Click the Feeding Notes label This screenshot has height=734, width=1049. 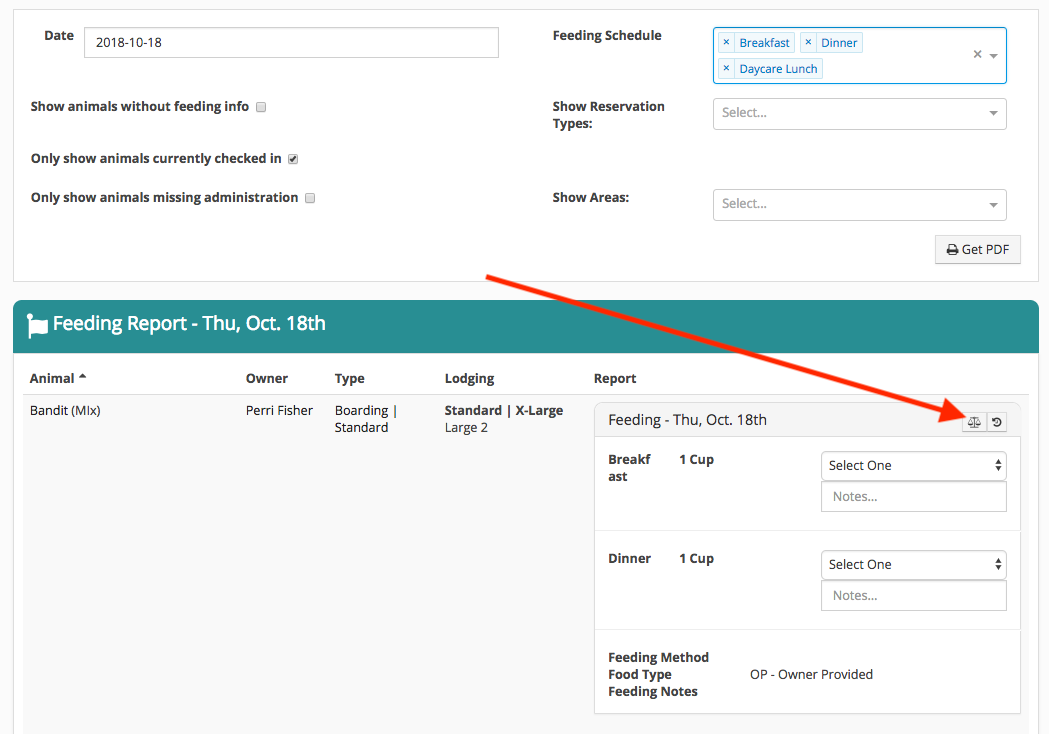tap(653, 692)
